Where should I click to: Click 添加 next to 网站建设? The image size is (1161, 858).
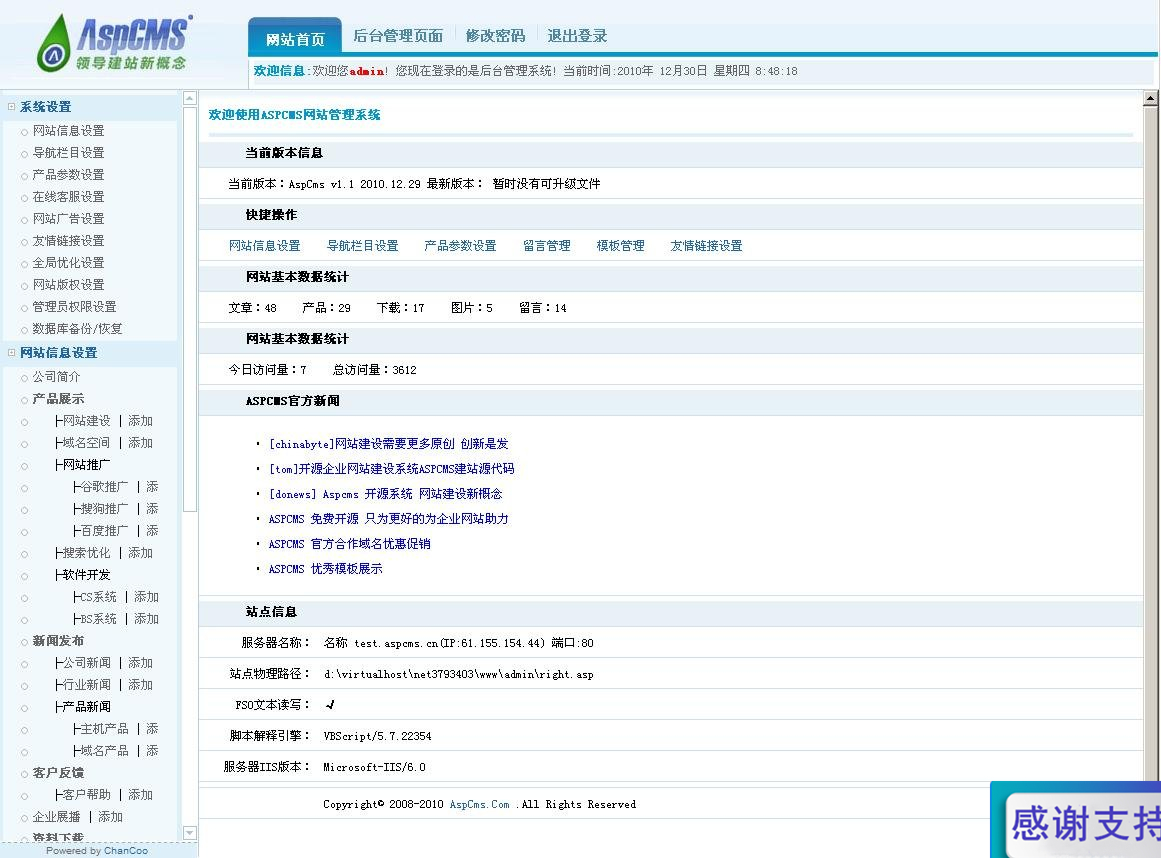pos(140,420)
